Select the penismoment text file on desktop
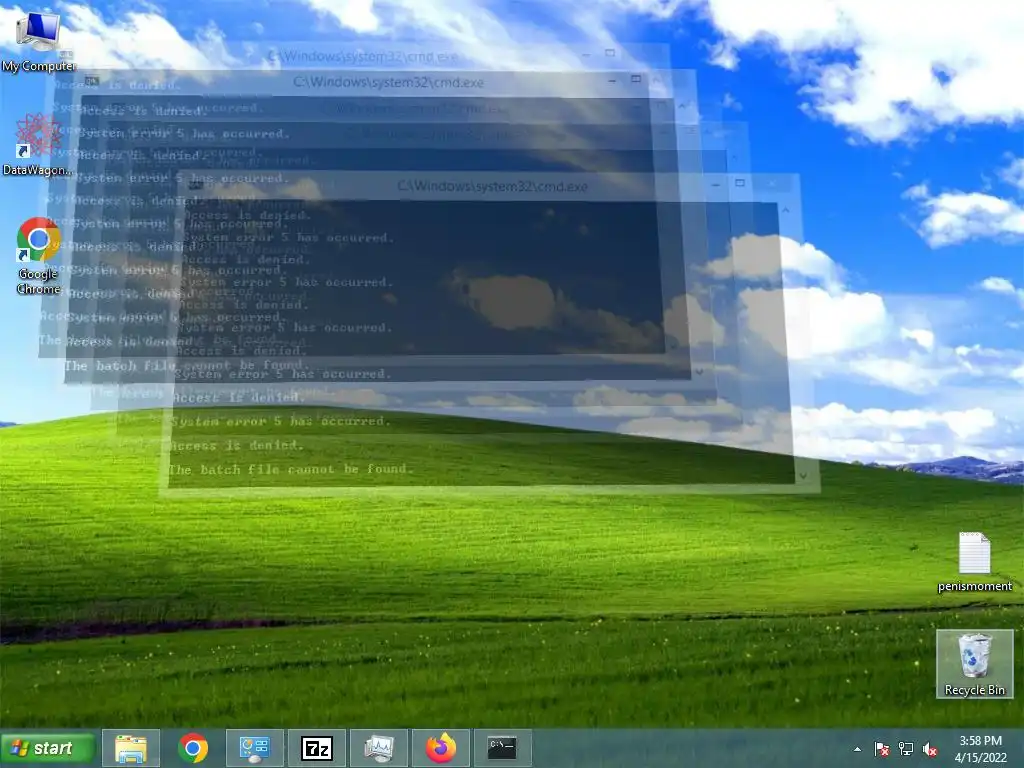Screen dimensions: 1024x768 click(974, 562)
